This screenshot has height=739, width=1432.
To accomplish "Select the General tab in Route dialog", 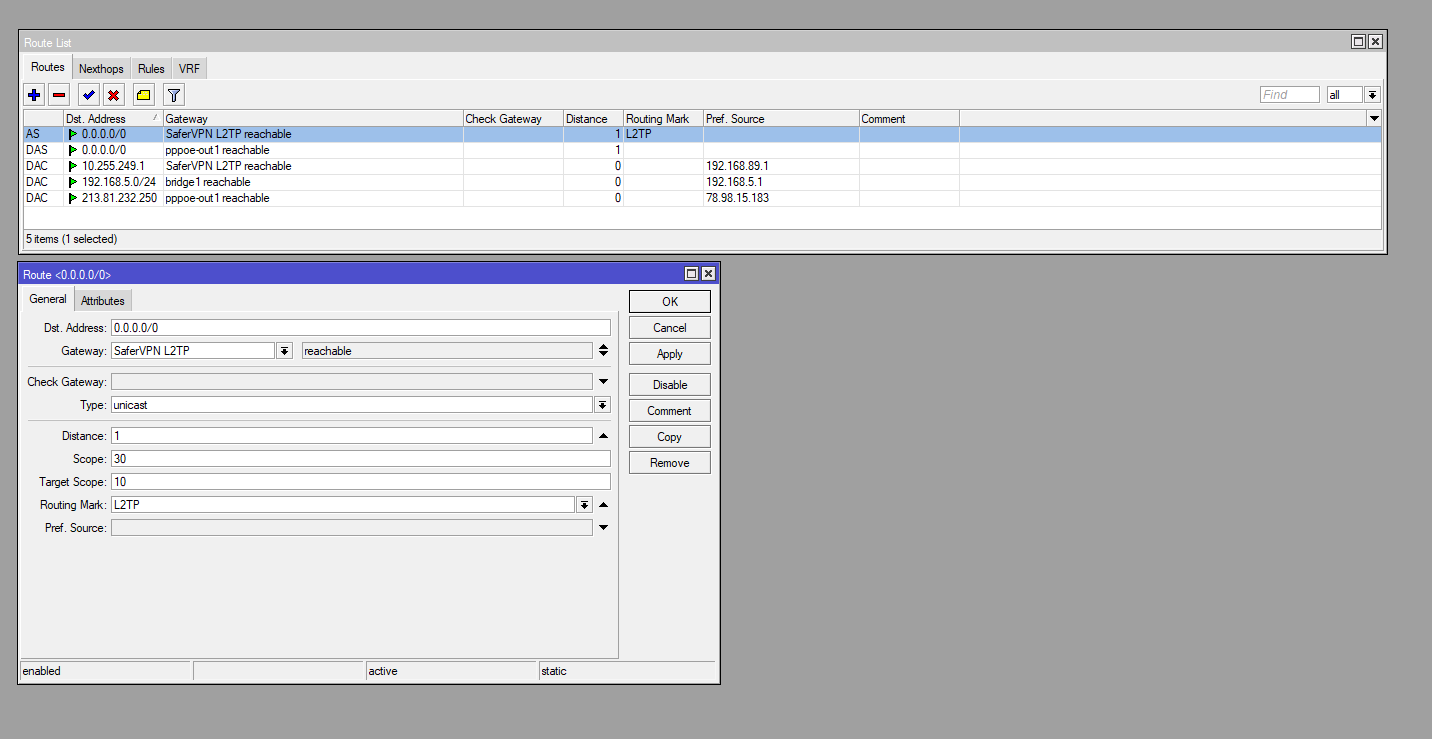I will [x=48, y=299].
